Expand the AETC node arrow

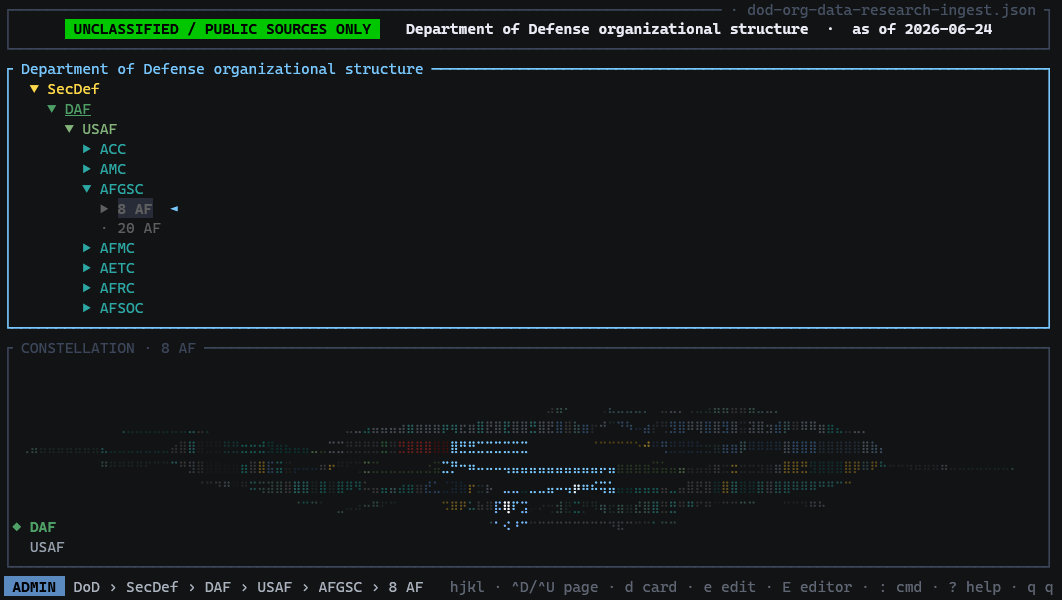click(x=87, y=268)
